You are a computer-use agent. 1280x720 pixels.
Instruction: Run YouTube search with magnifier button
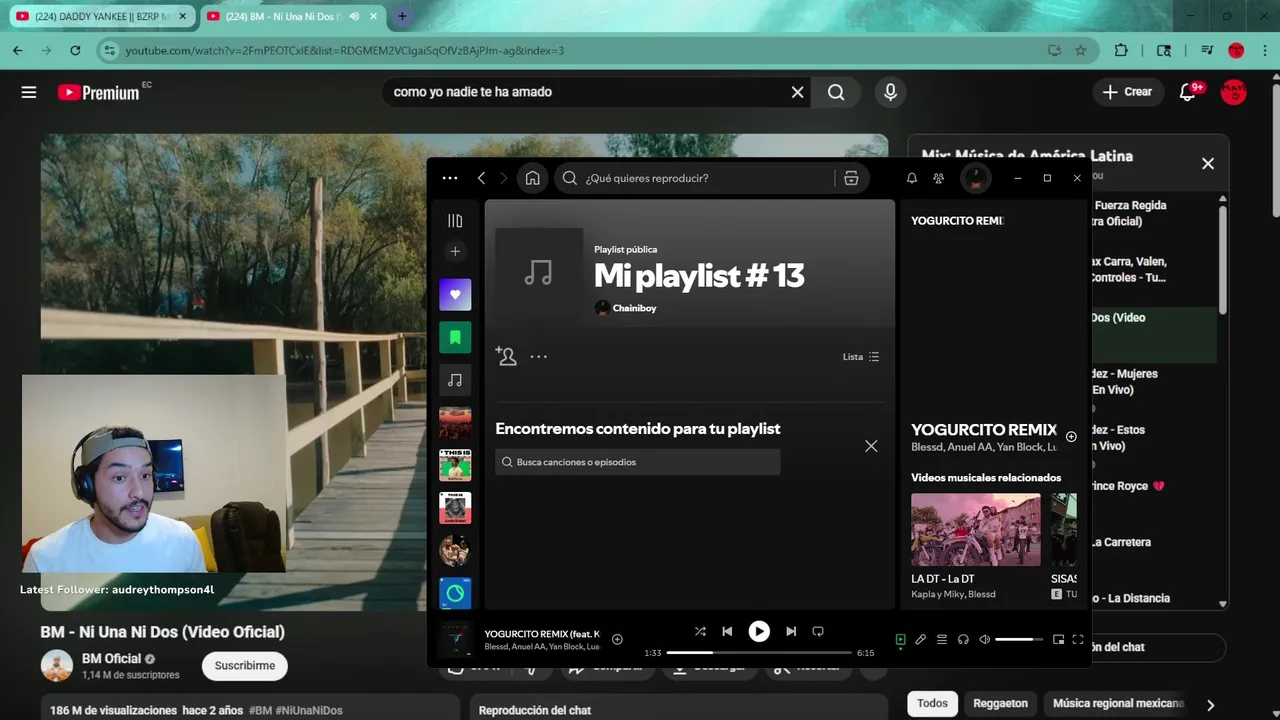(836, 92)
